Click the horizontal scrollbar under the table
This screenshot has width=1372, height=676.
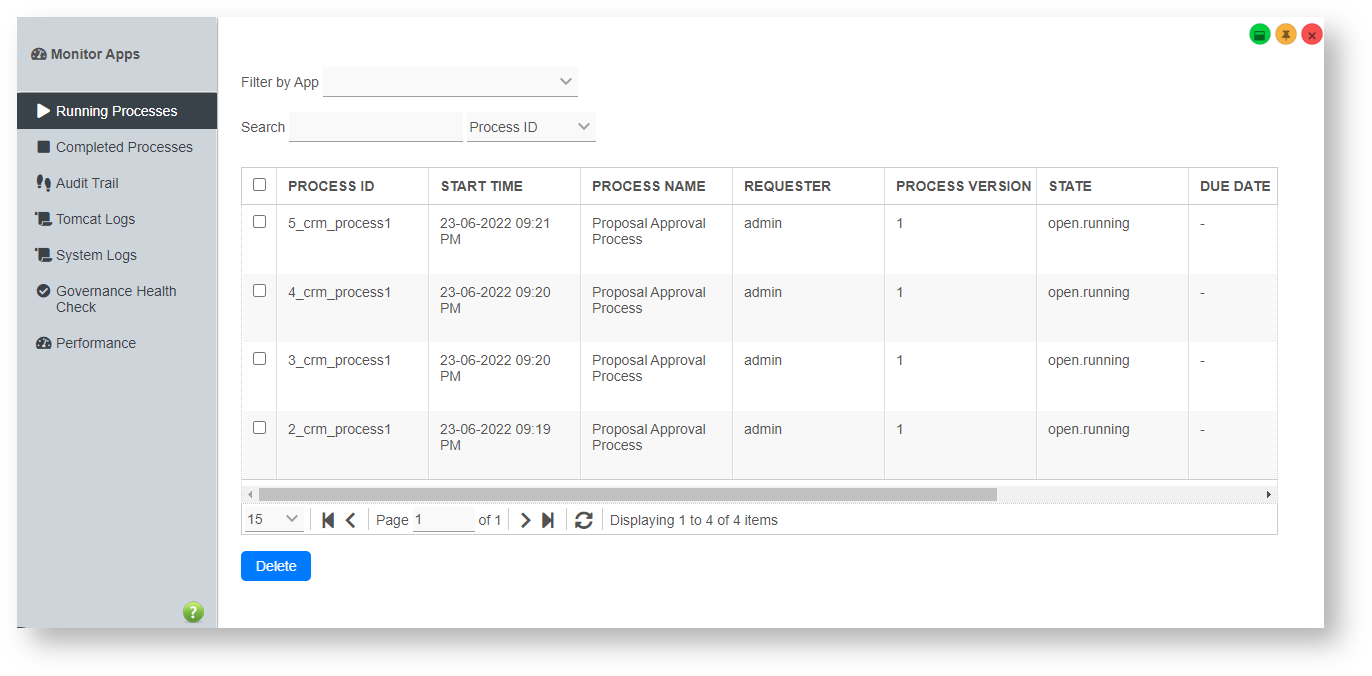pyautogui.click(x=627, y=494)
